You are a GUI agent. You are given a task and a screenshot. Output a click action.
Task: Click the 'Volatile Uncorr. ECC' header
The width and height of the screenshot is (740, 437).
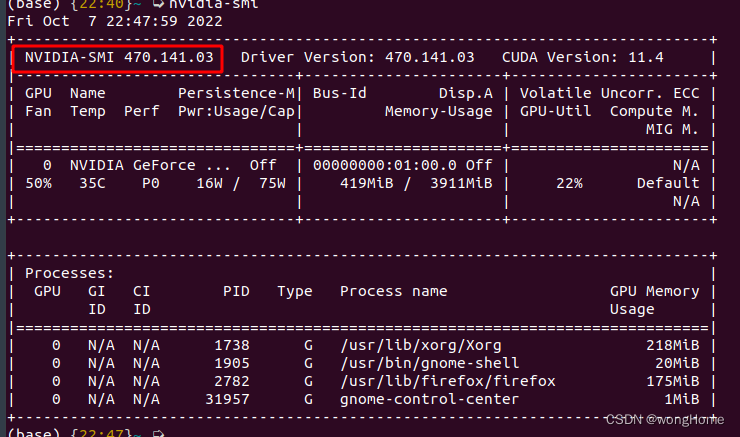coord(609,93)
